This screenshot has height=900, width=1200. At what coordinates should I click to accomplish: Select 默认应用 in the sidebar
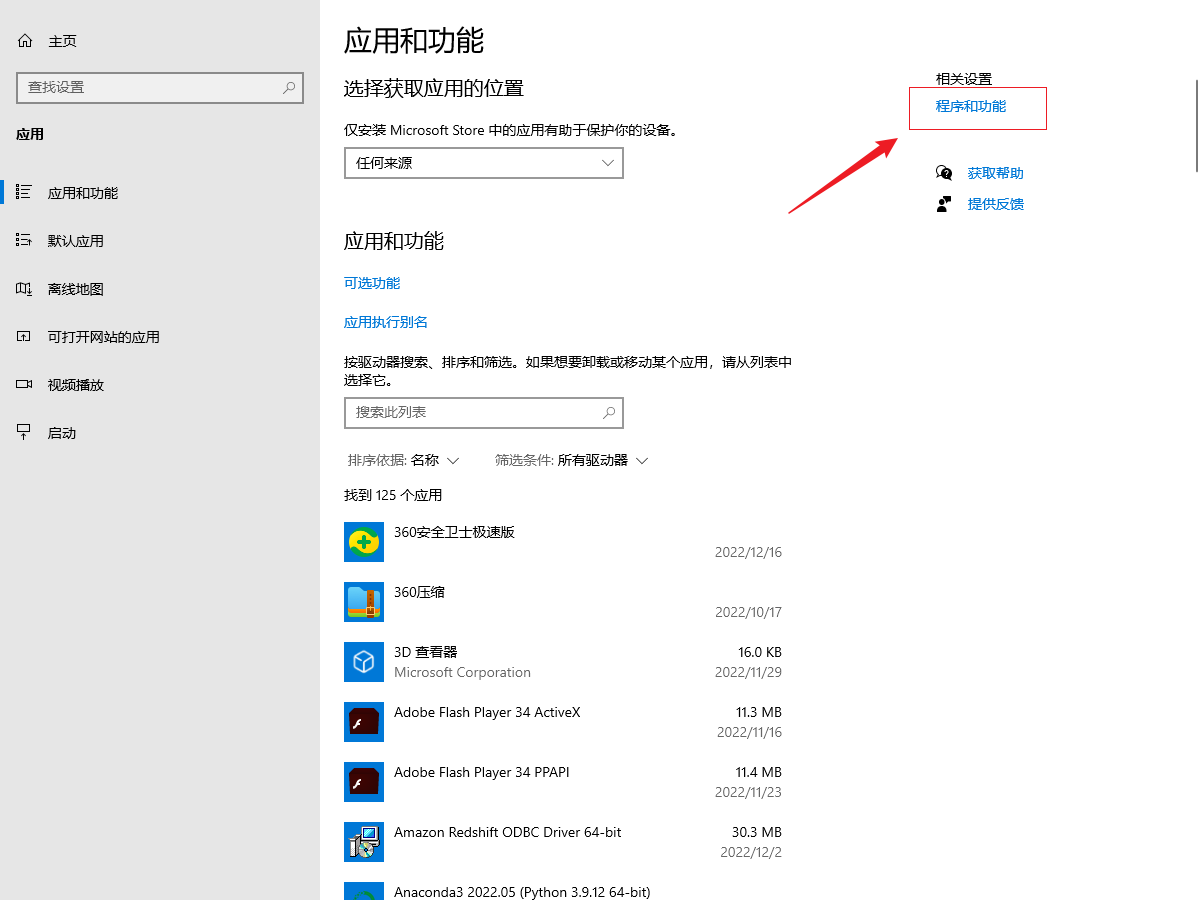(x=76, y=241)
